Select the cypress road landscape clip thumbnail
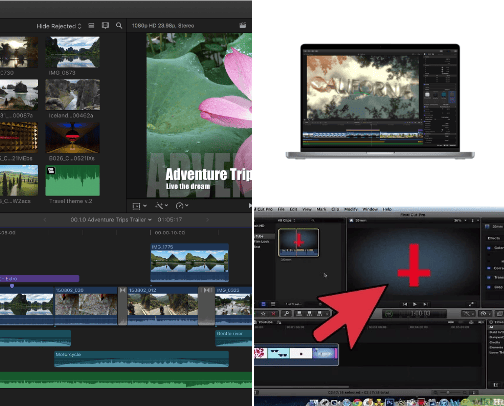 pyautogui.click(x=19, y=180)
